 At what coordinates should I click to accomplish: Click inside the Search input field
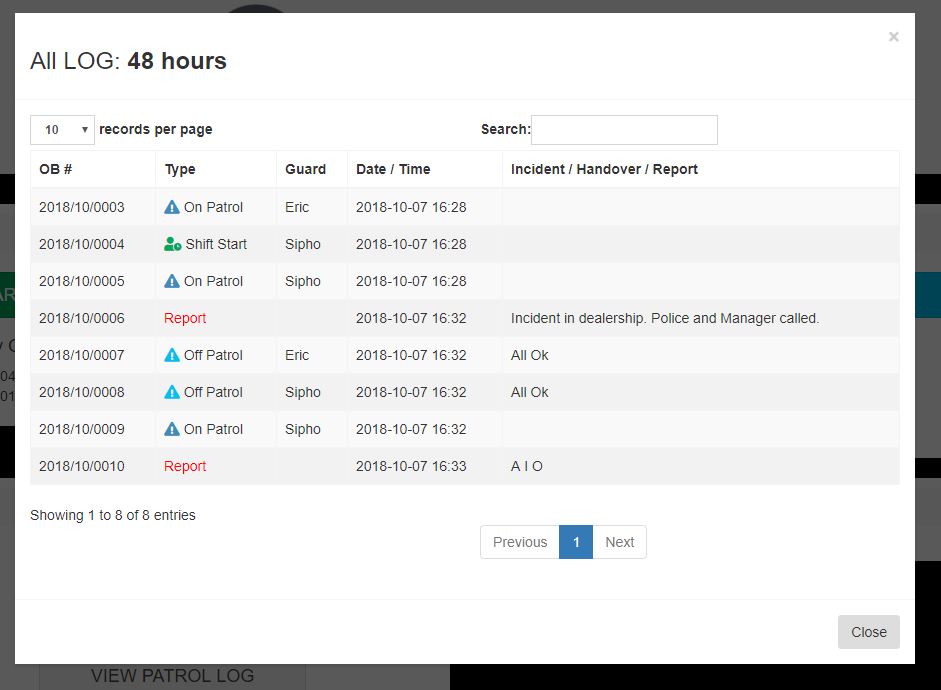click(624, 130)
